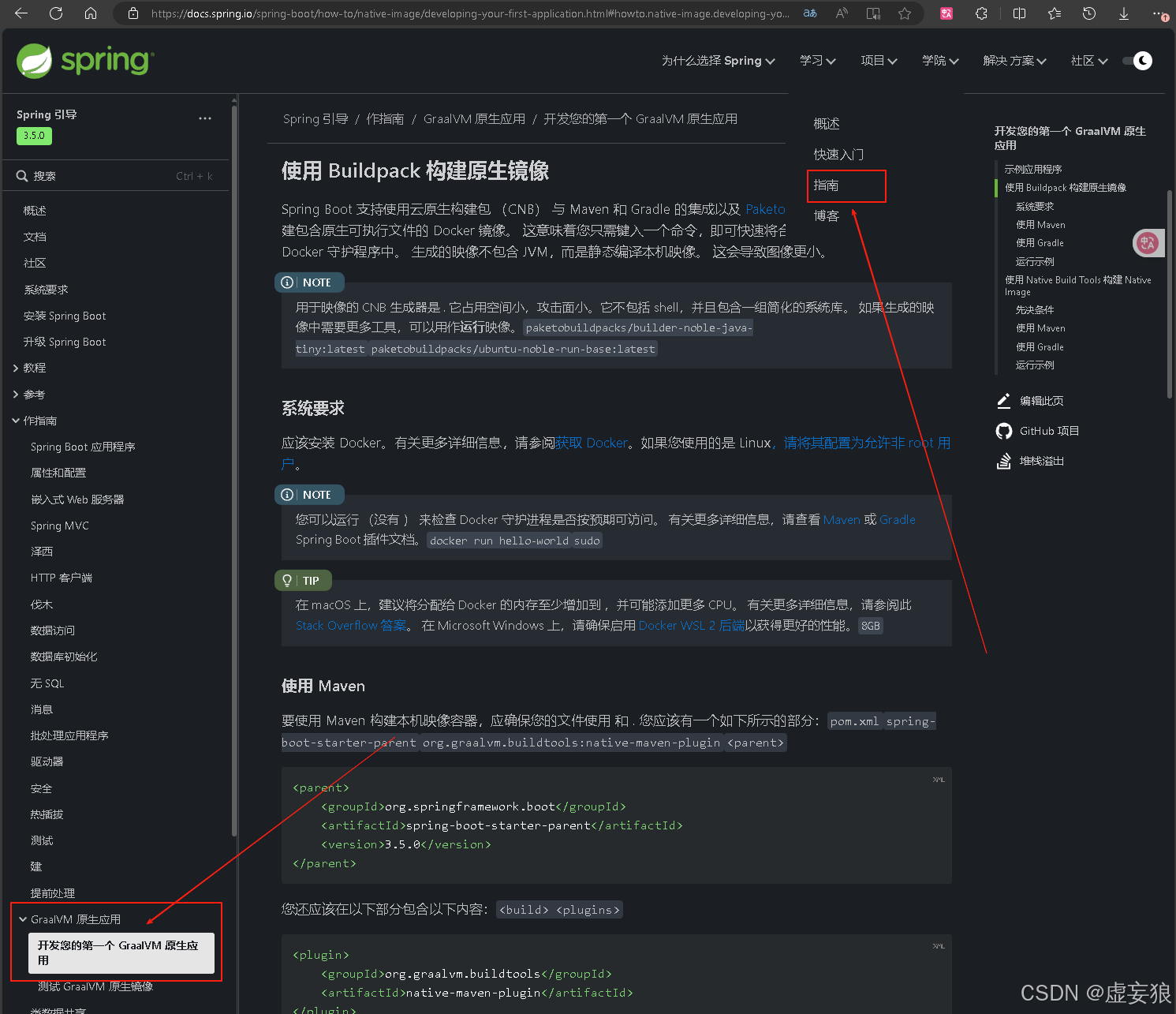Click the GitHub 项目 icon
Screen dimensions: 1176x1014
1003,431
